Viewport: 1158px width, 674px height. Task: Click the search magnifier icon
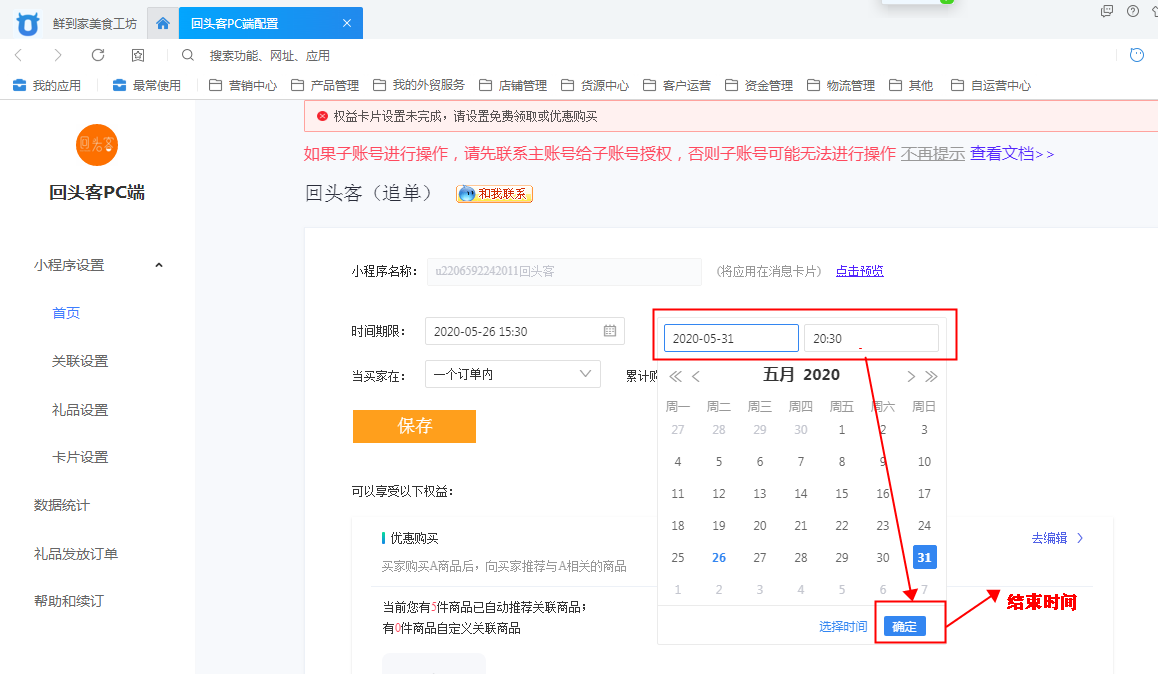pos(188,55)
